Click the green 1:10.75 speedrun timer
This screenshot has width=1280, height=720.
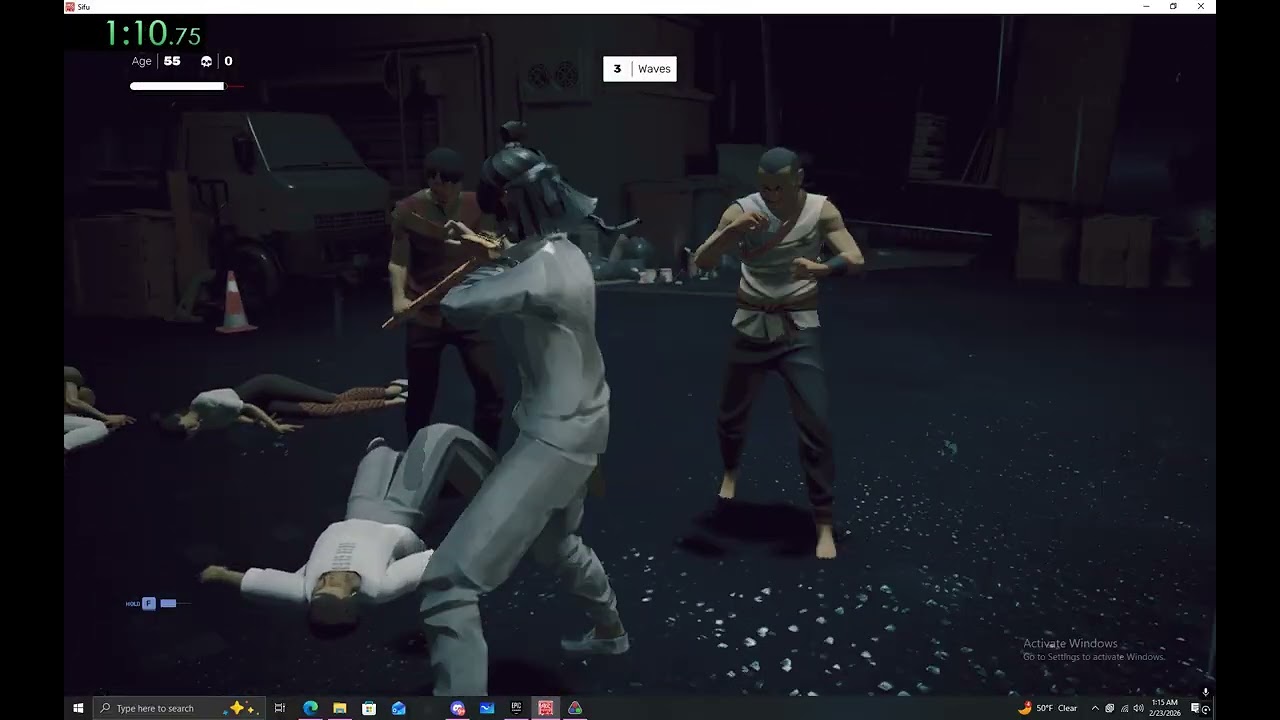pos(153,34)
